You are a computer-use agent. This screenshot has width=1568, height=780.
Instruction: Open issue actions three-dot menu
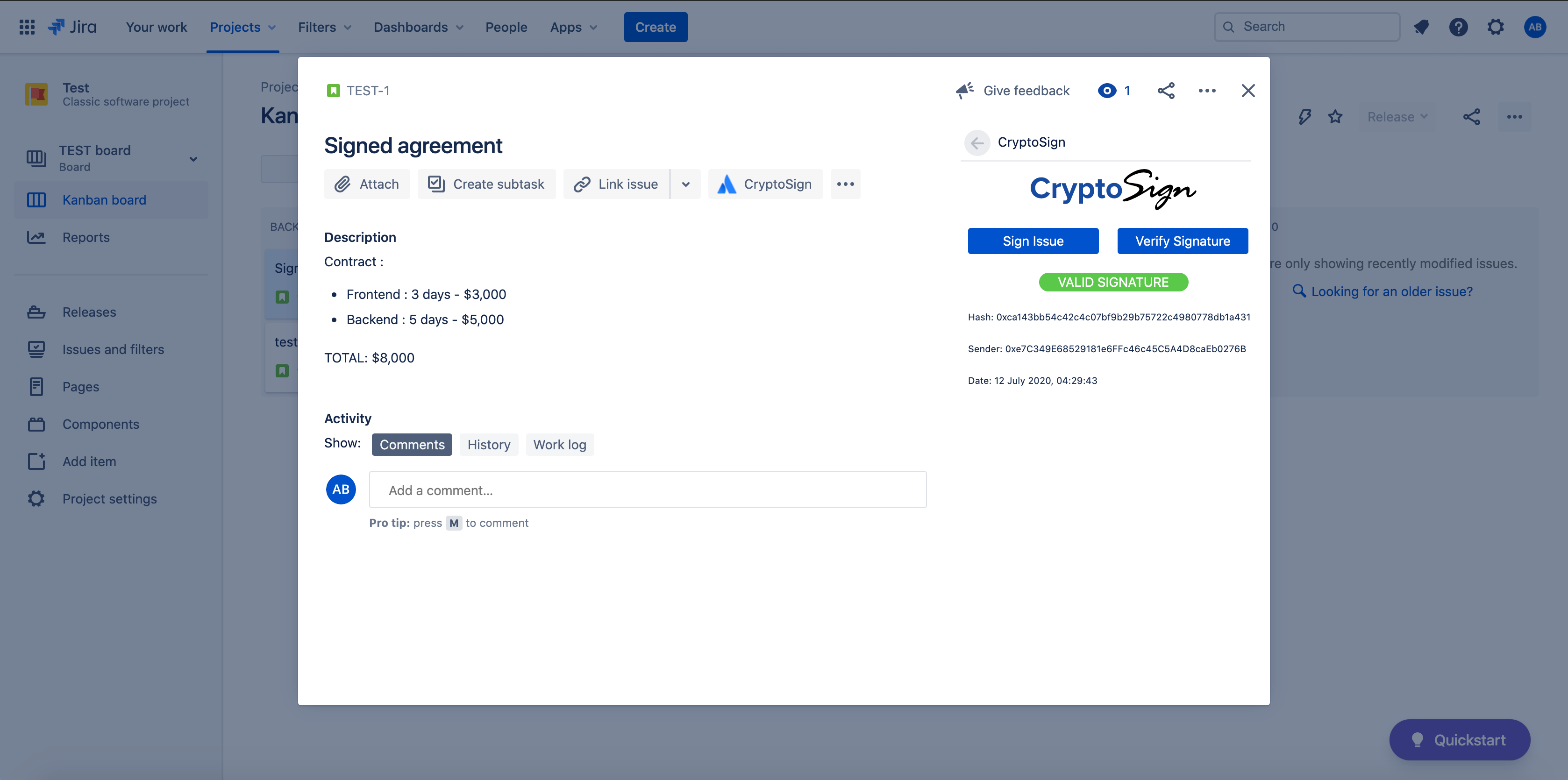click(x=1207, y=91)
